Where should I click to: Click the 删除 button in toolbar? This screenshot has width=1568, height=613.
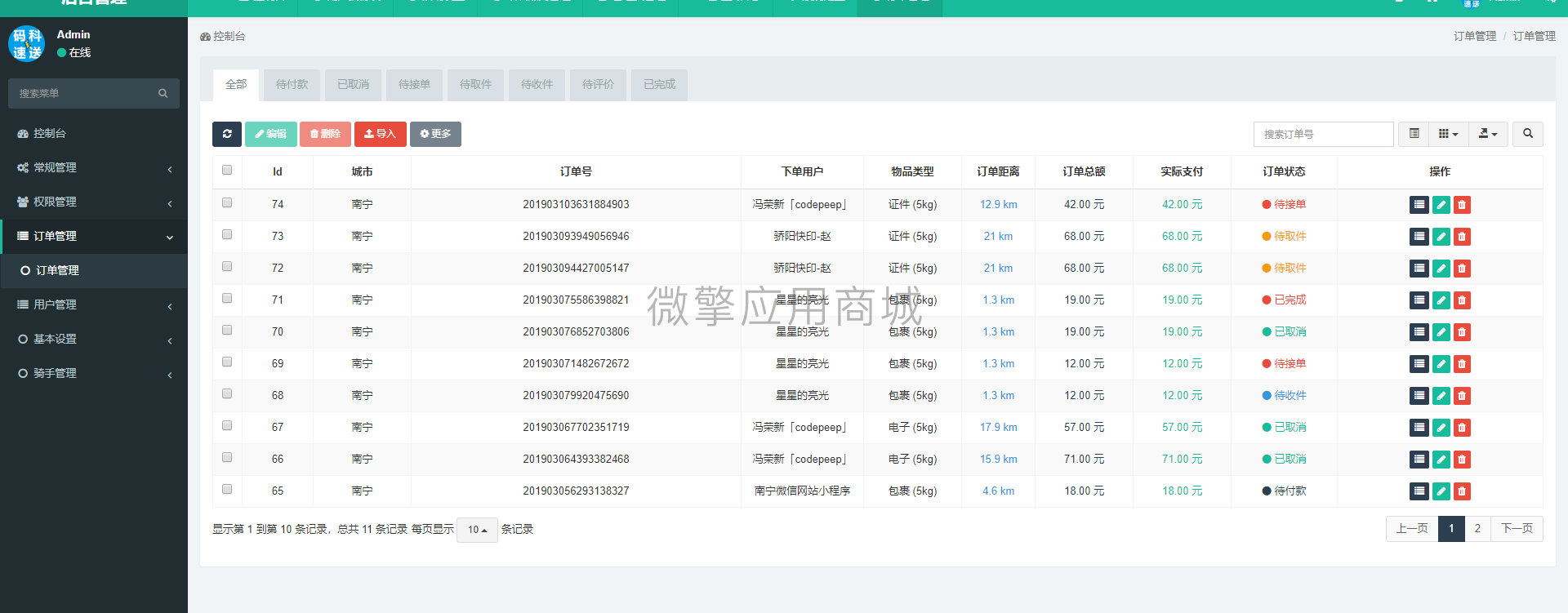tap(325, 134)
